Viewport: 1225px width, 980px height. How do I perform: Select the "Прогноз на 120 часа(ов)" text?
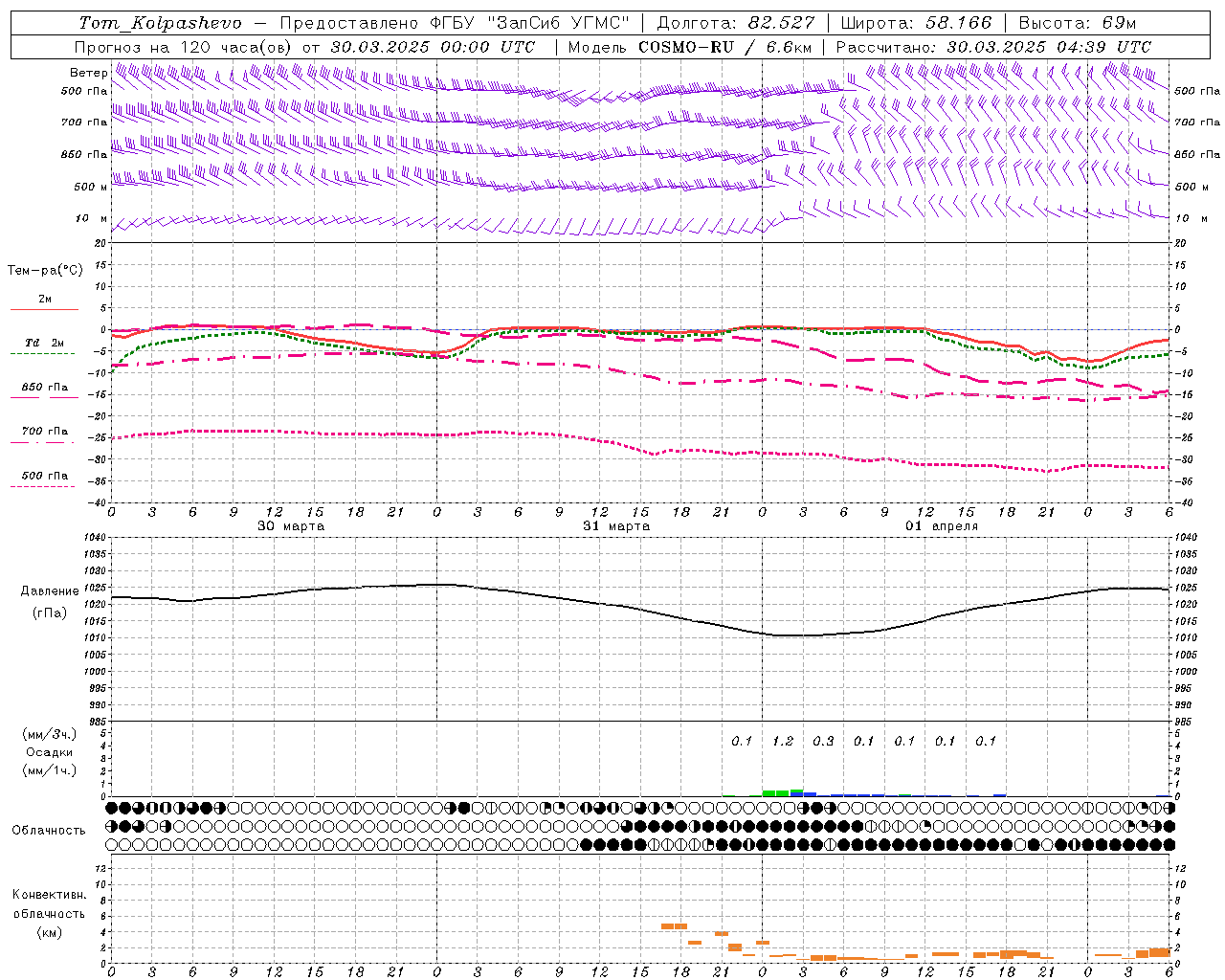coord(184,47)
